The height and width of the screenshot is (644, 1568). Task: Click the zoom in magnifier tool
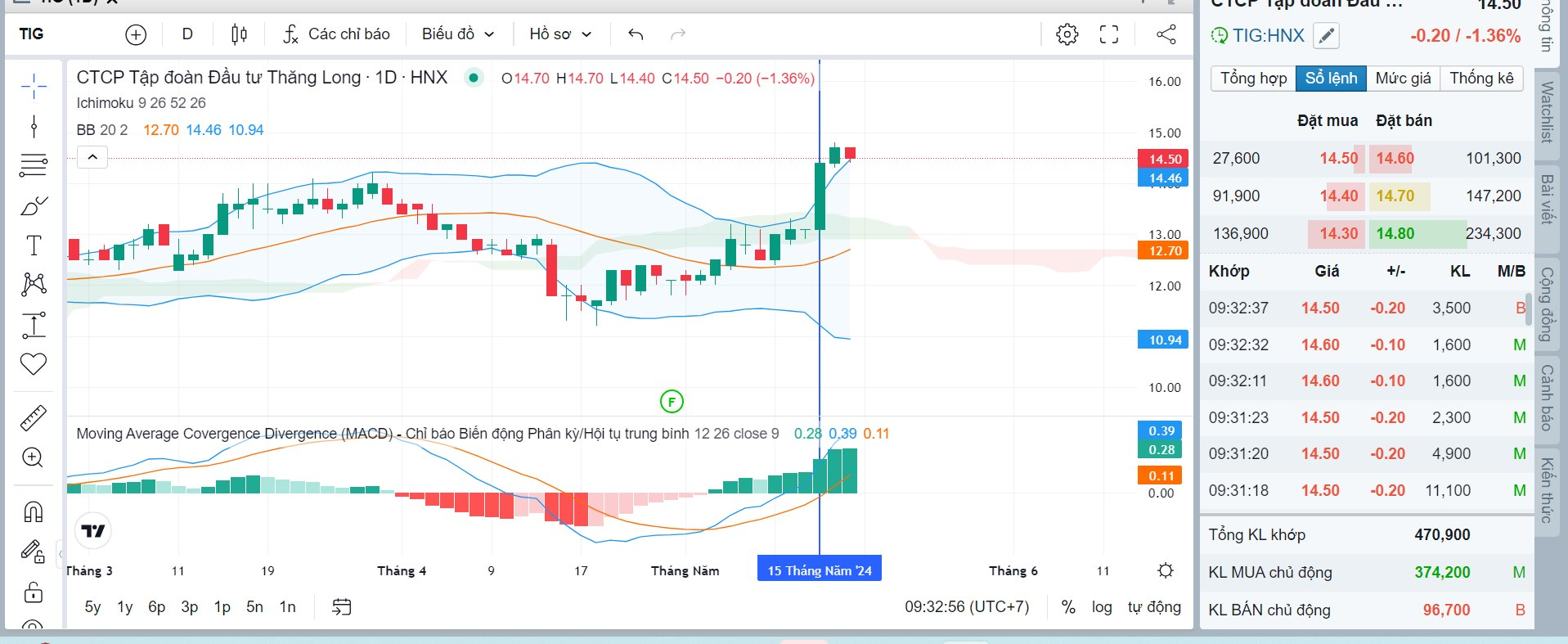coord(34,457)
